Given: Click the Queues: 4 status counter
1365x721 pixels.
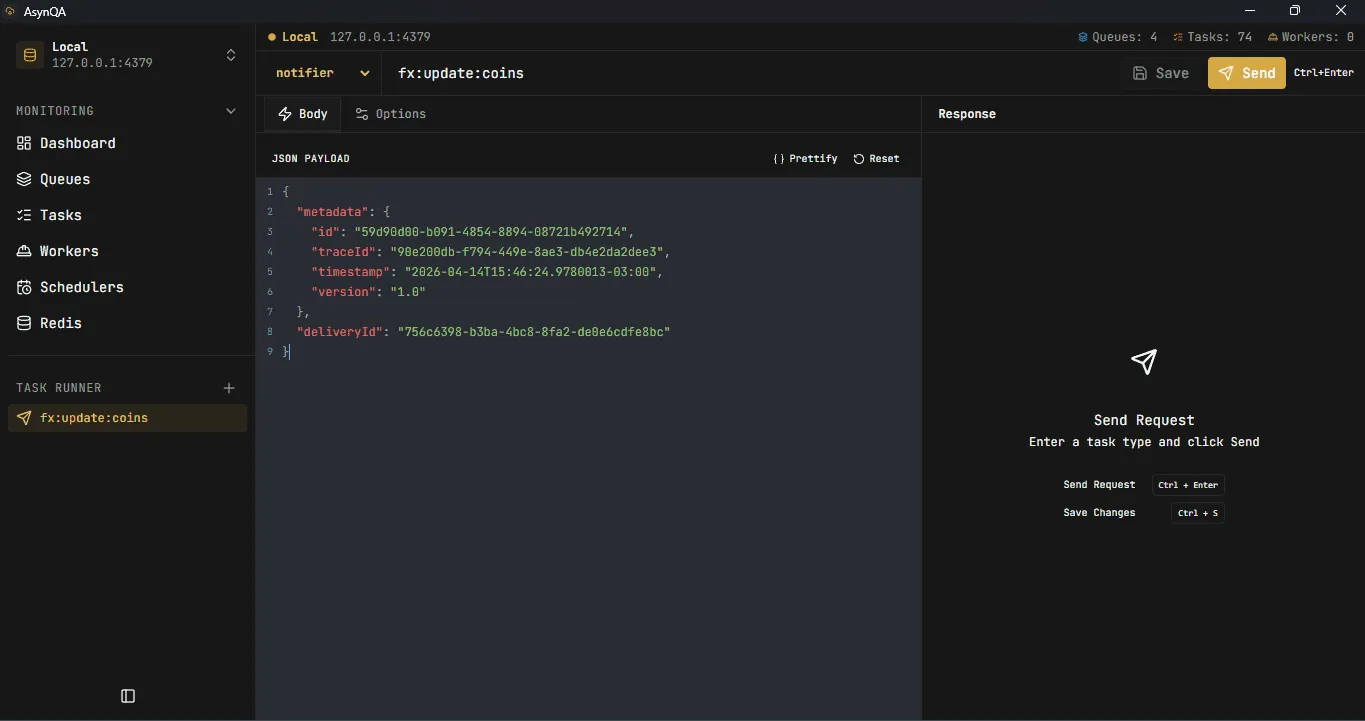Looking at the screenshot, I should (x=1117, y=37).
